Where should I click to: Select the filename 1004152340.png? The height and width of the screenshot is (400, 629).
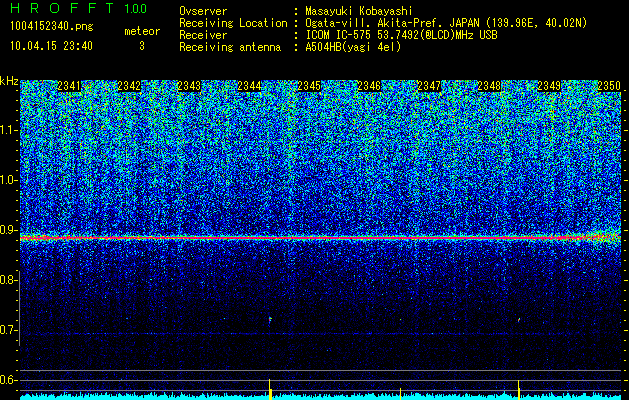click(52, 26)
